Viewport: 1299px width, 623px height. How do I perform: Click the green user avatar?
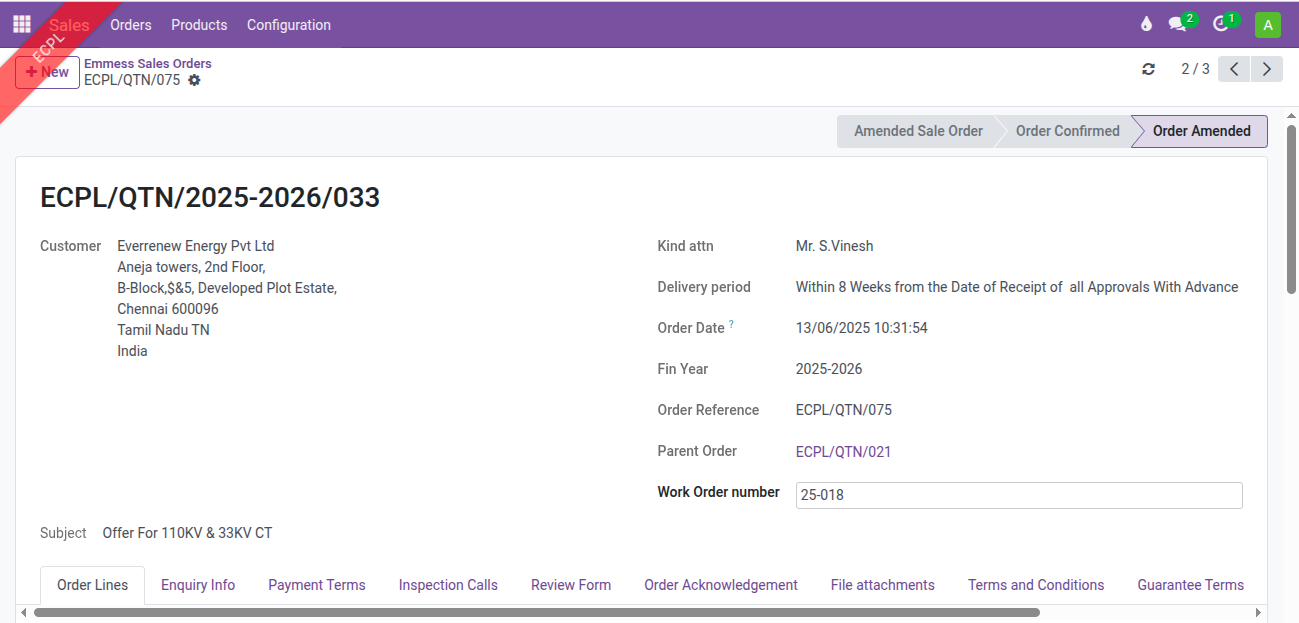(x=1267, y=25)
